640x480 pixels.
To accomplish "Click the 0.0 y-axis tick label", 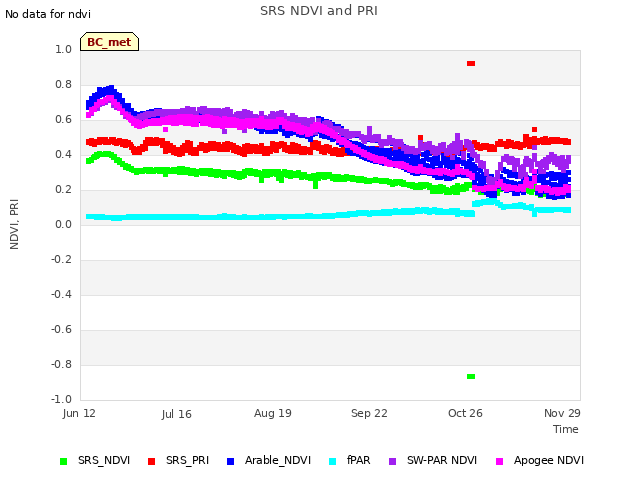I will click(x=63, y=224).
